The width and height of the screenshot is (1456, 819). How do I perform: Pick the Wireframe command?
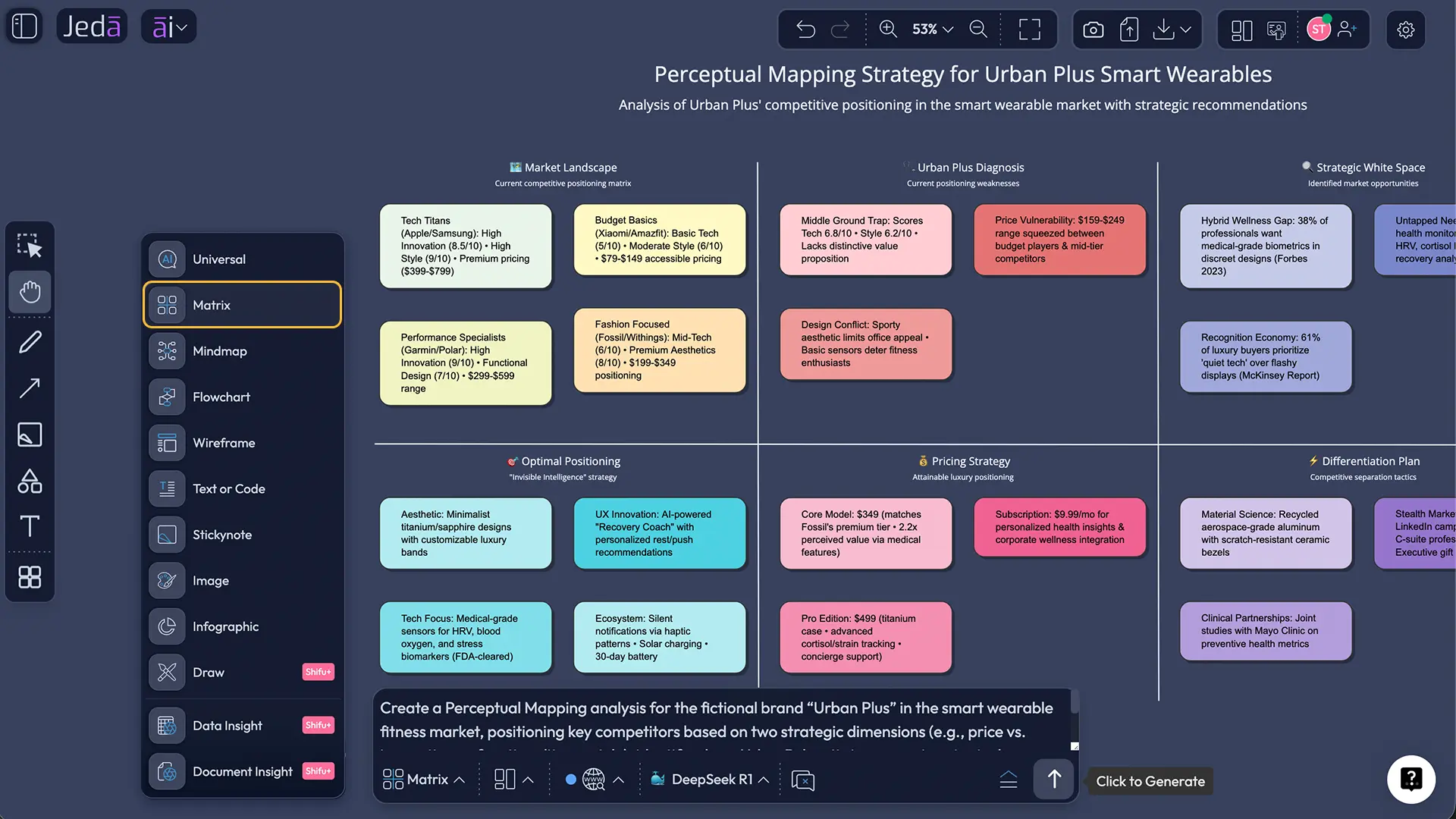coord(242,443)
